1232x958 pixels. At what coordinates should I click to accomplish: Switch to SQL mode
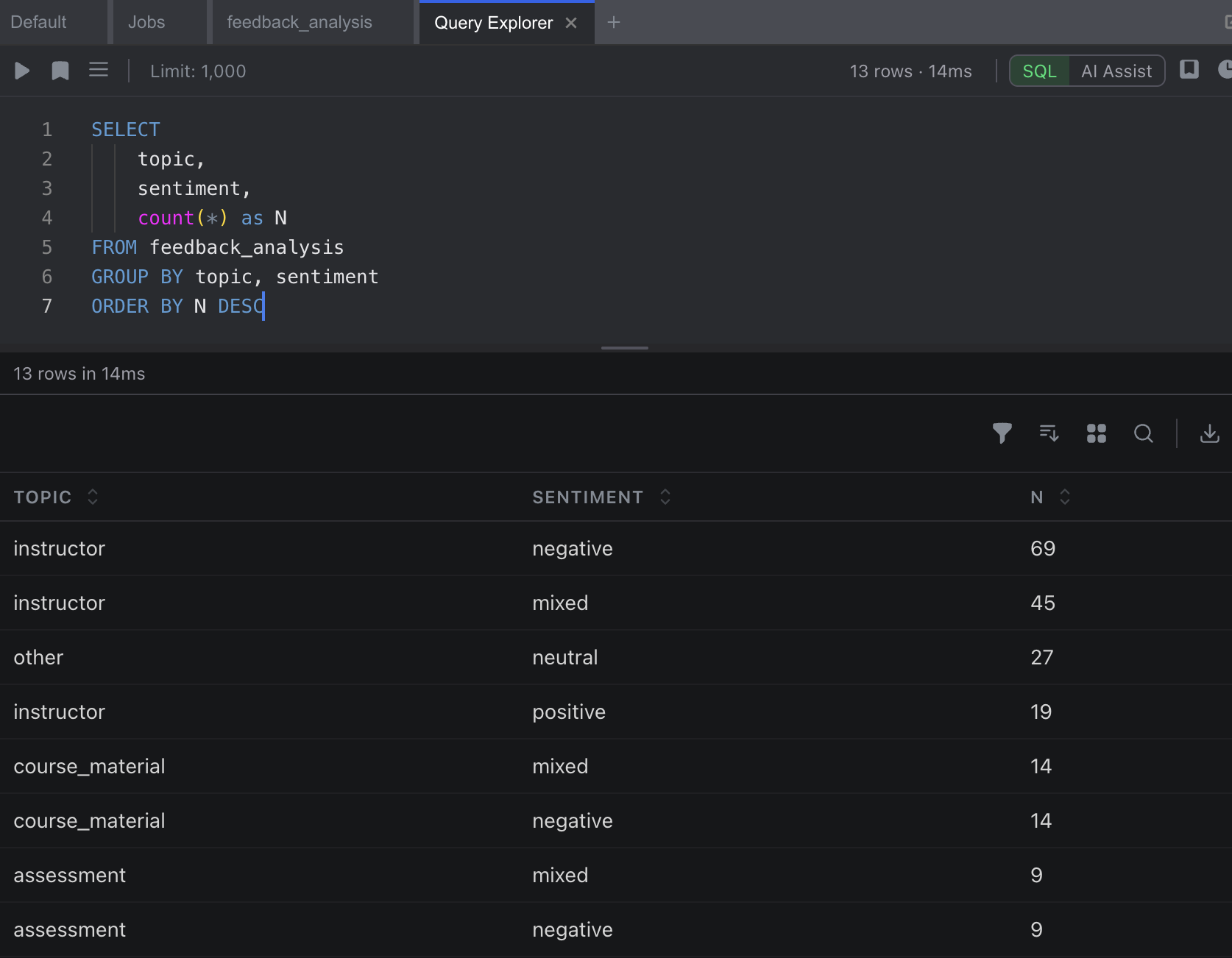pyautogui.click(x=1039, y=71)
